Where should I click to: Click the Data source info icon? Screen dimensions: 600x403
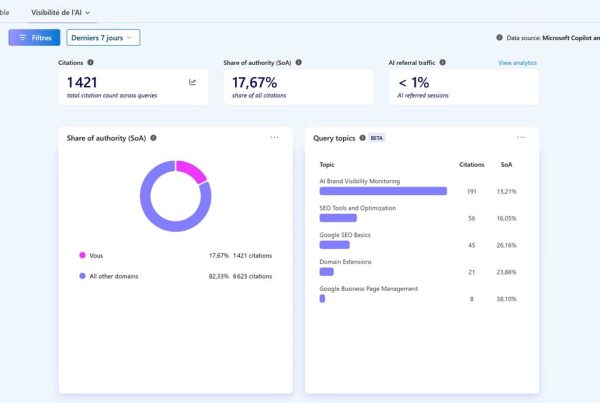click(499, 38)
